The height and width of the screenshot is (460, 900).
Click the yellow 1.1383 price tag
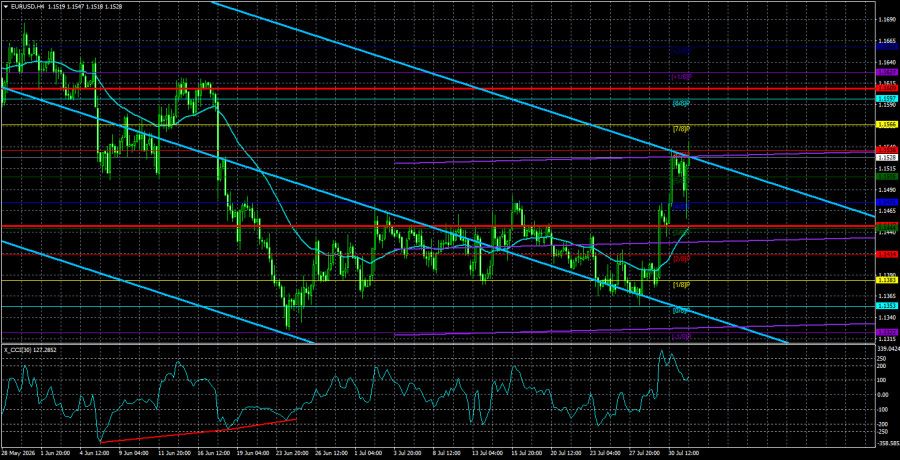[x=887, y=280]
